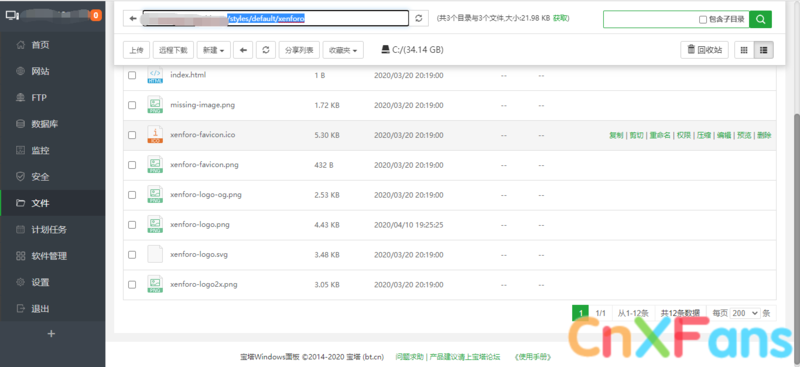Screen dimensions: 800x367
Task: Go to 网站 websites section
Action: point(40,71)
